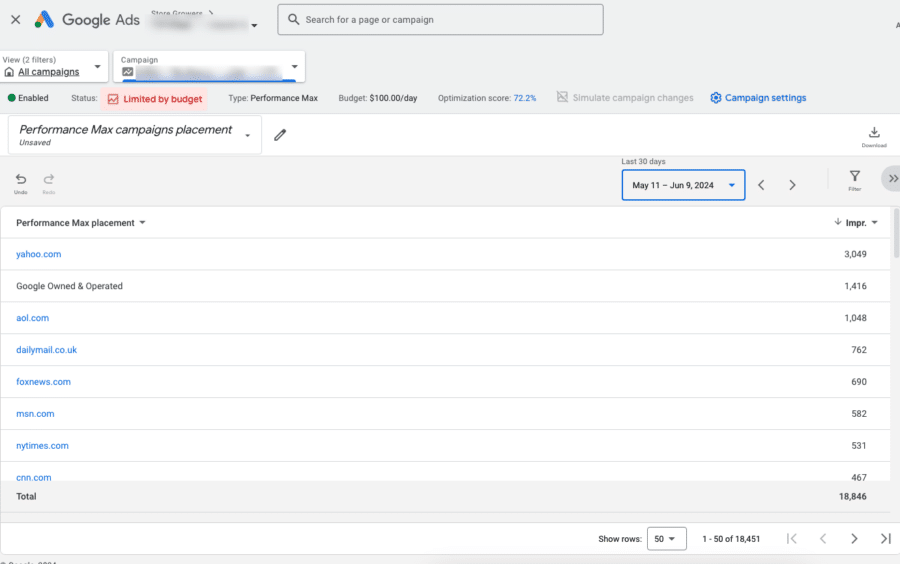Open the aol.com placement link
The height and width of the screenshot is (564, 900).
[x=33, y=318]
